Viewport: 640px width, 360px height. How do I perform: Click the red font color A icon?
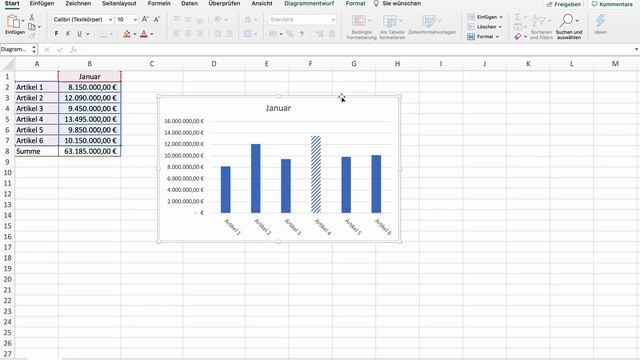tap(144, 34)
